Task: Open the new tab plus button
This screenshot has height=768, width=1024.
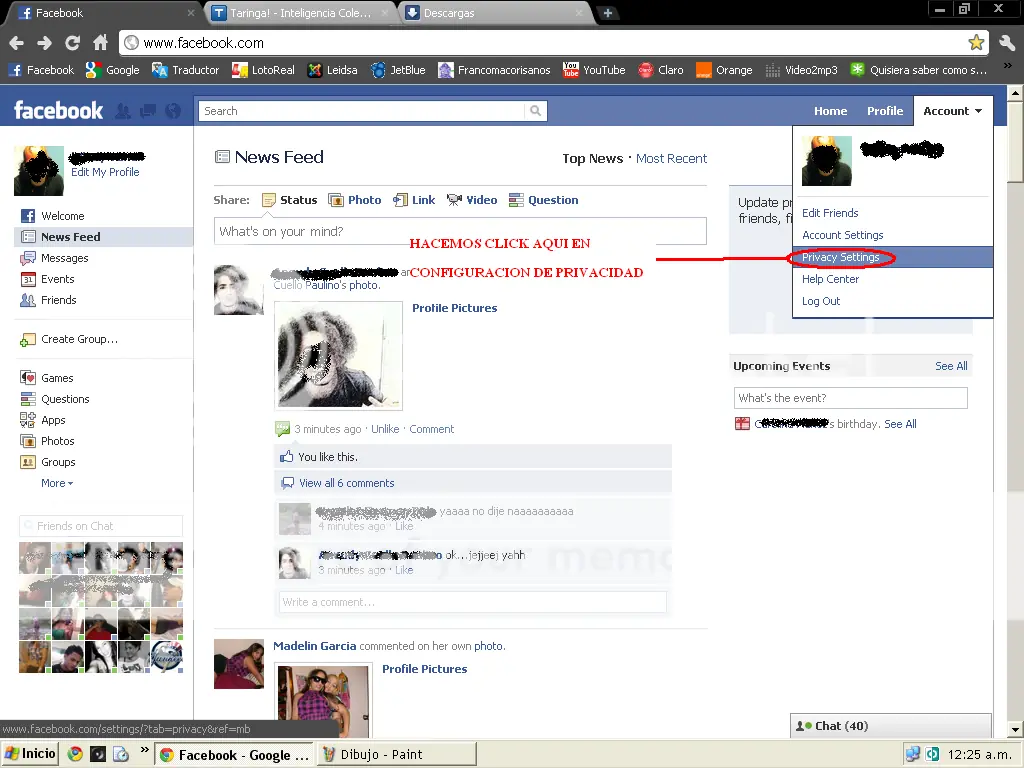Action: point(607,13)
